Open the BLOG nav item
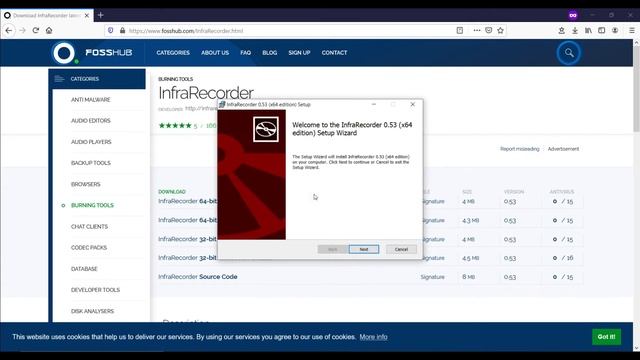Image resolution: width=640 pixels, height=360 pixels. 269,53
